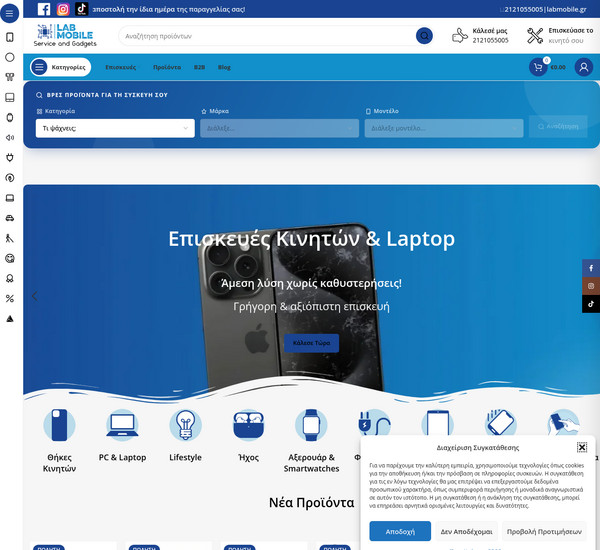
Task: Show the previous banner slide
Action: pos(34,296)
